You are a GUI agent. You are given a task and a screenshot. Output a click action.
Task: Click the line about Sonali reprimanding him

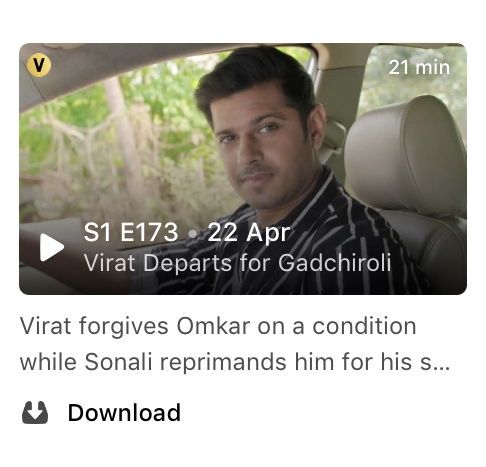pos(235,362)
